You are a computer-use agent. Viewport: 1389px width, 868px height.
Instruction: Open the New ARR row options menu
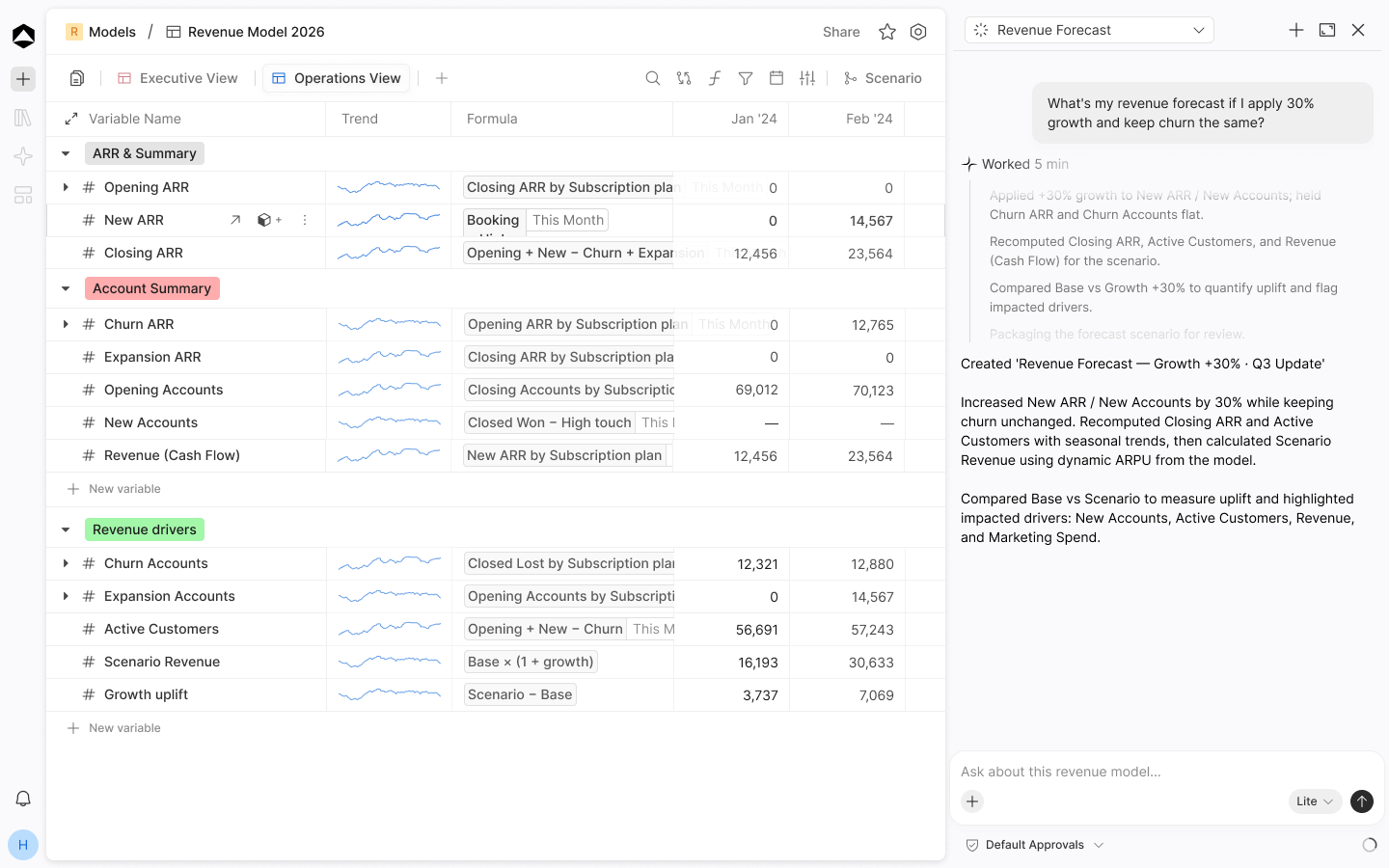pyautogui.click(x=305, y=220)
